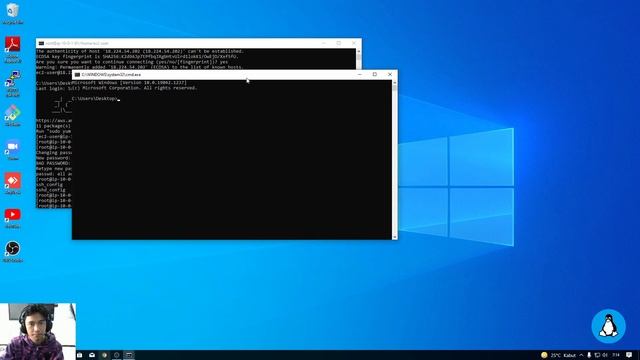Image resolution: width=640 pixels, height=360 pixels.
Task: Click the SSH terminal window's scrollbar
Action: coord(359,59)
